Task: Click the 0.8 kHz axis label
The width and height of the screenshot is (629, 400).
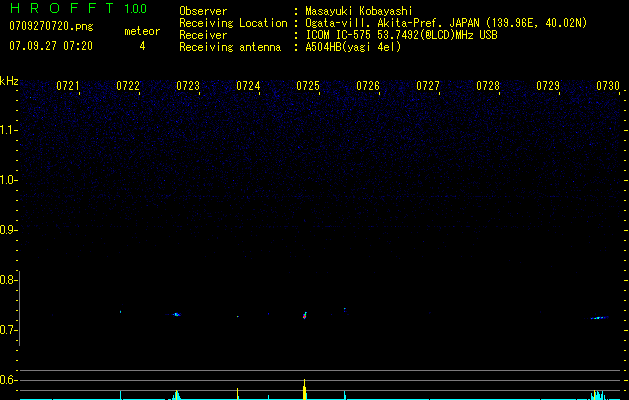Action: [x=7, y=280]
